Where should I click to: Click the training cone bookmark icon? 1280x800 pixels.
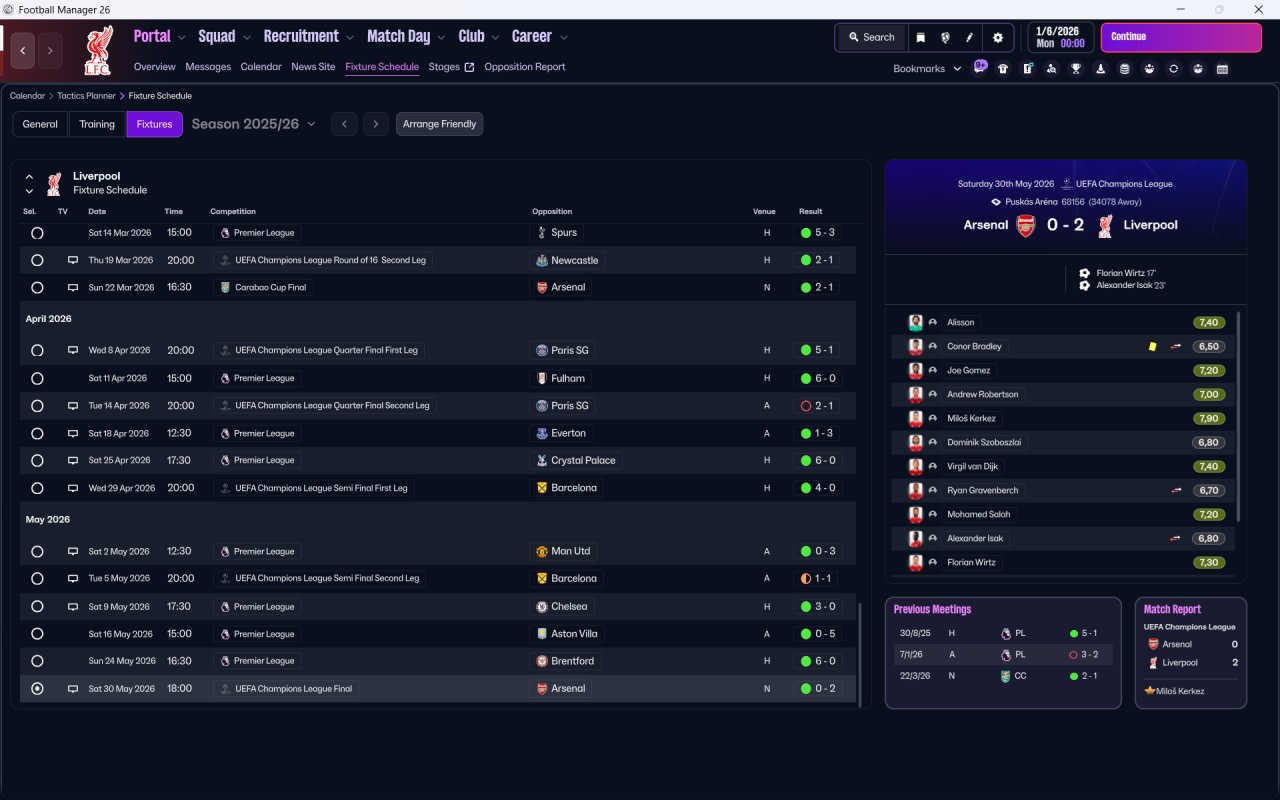[x=1100, y=69]
